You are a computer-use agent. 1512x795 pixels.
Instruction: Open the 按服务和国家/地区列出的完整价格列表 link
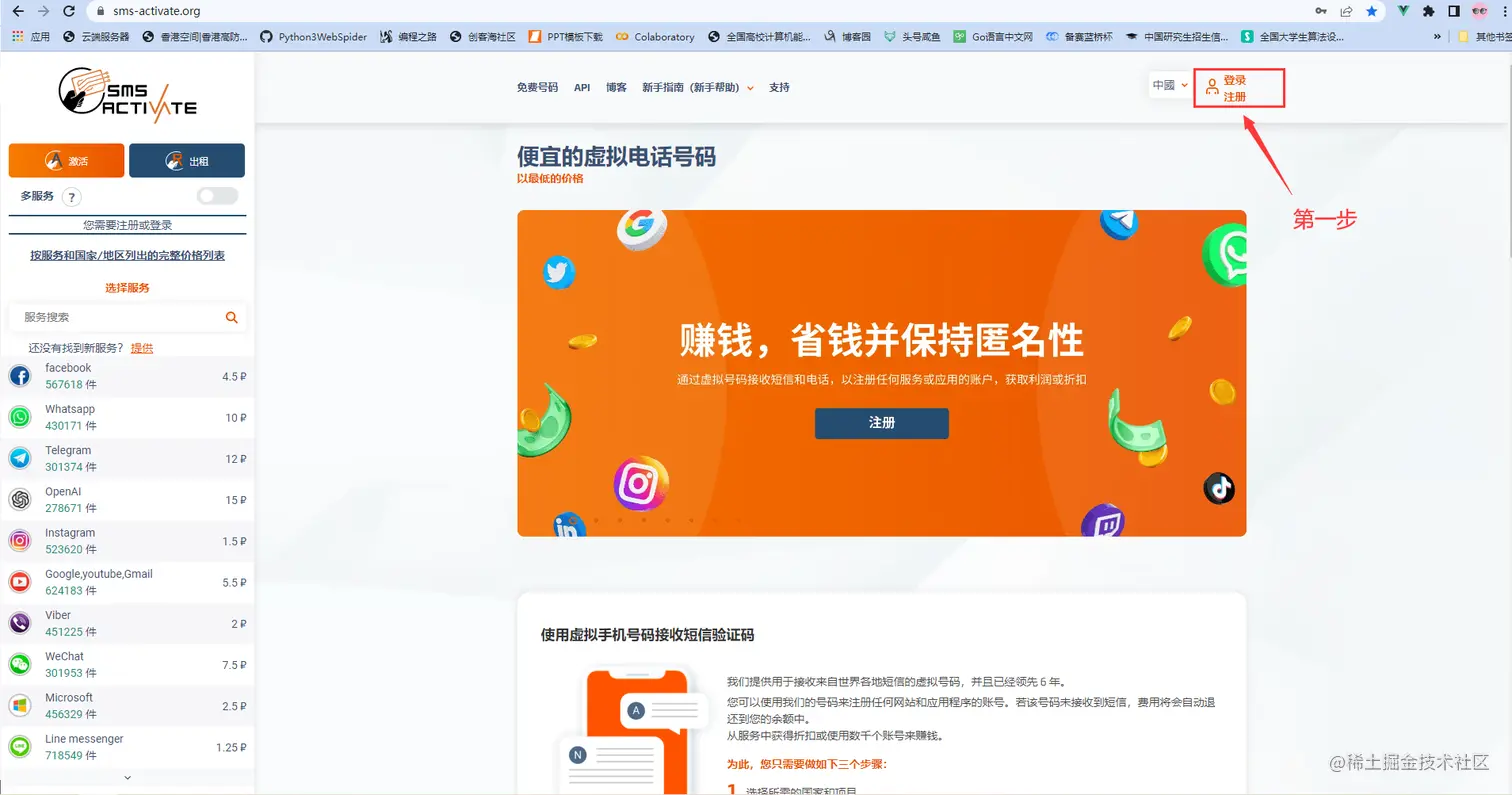point(127,255)
